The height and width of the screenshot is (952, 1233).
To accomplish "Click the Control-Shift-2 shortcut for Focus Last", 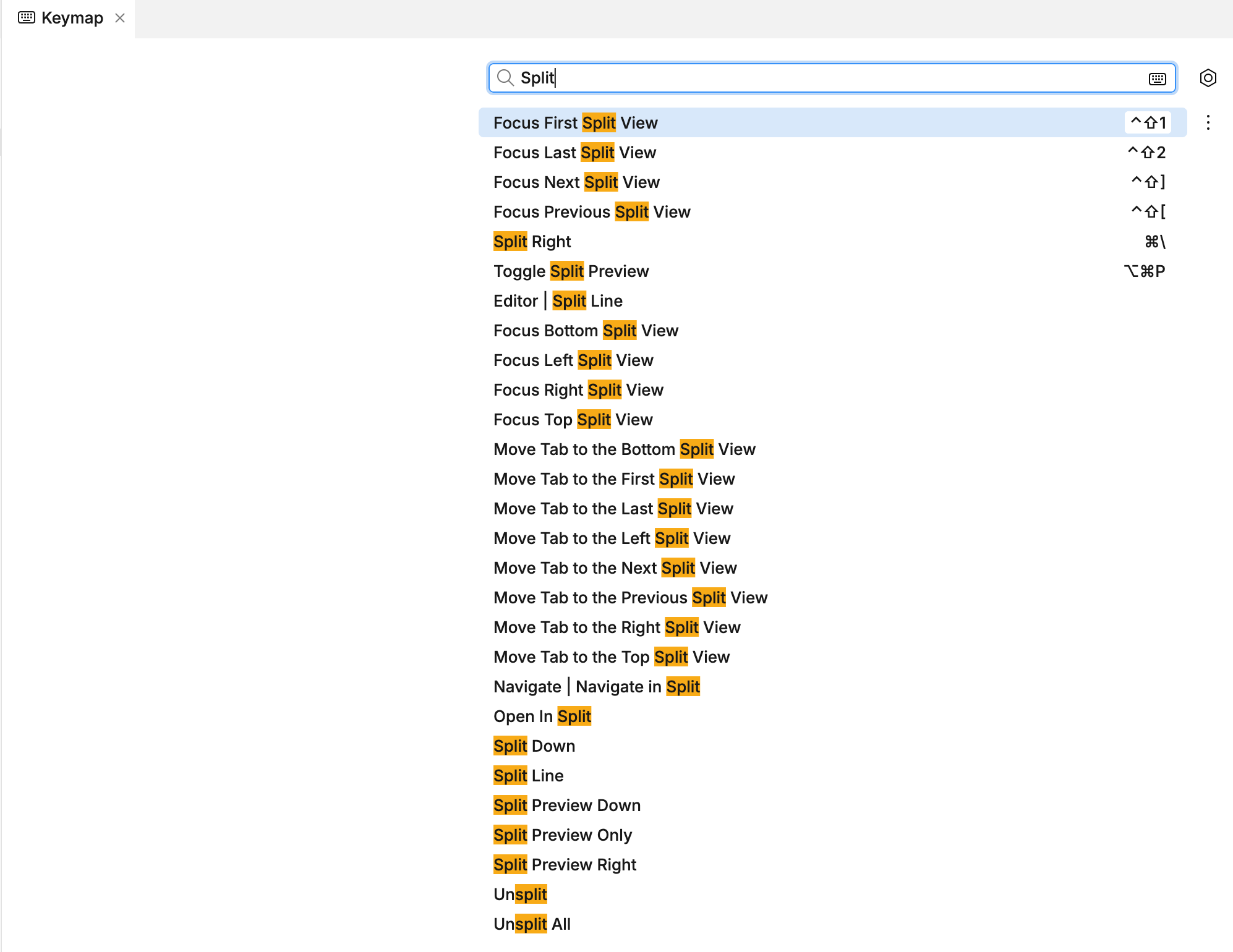I will tap(1146, 152).
